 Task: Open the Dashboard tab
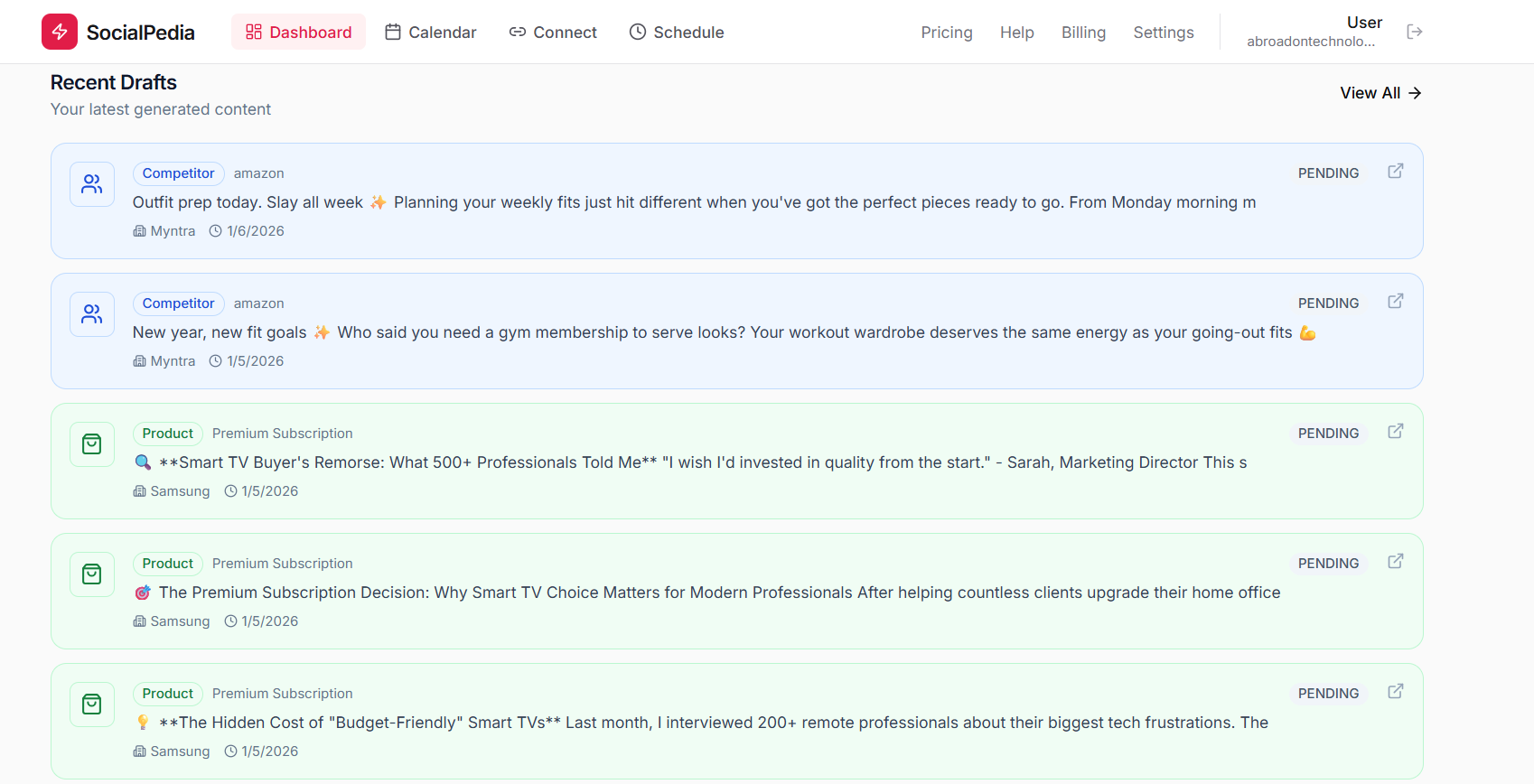[x=298, y=32]
